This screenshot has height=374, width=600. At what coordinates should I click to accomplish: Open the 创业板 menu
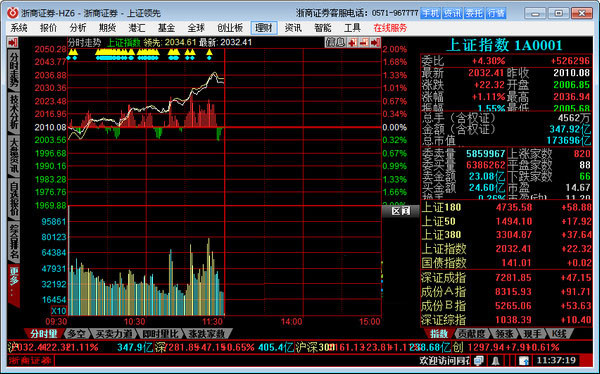pos(230,28)
